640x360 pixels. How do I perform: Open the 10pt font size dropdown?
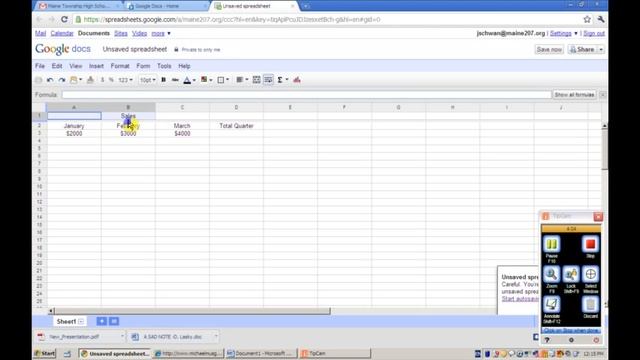[147, 80]
